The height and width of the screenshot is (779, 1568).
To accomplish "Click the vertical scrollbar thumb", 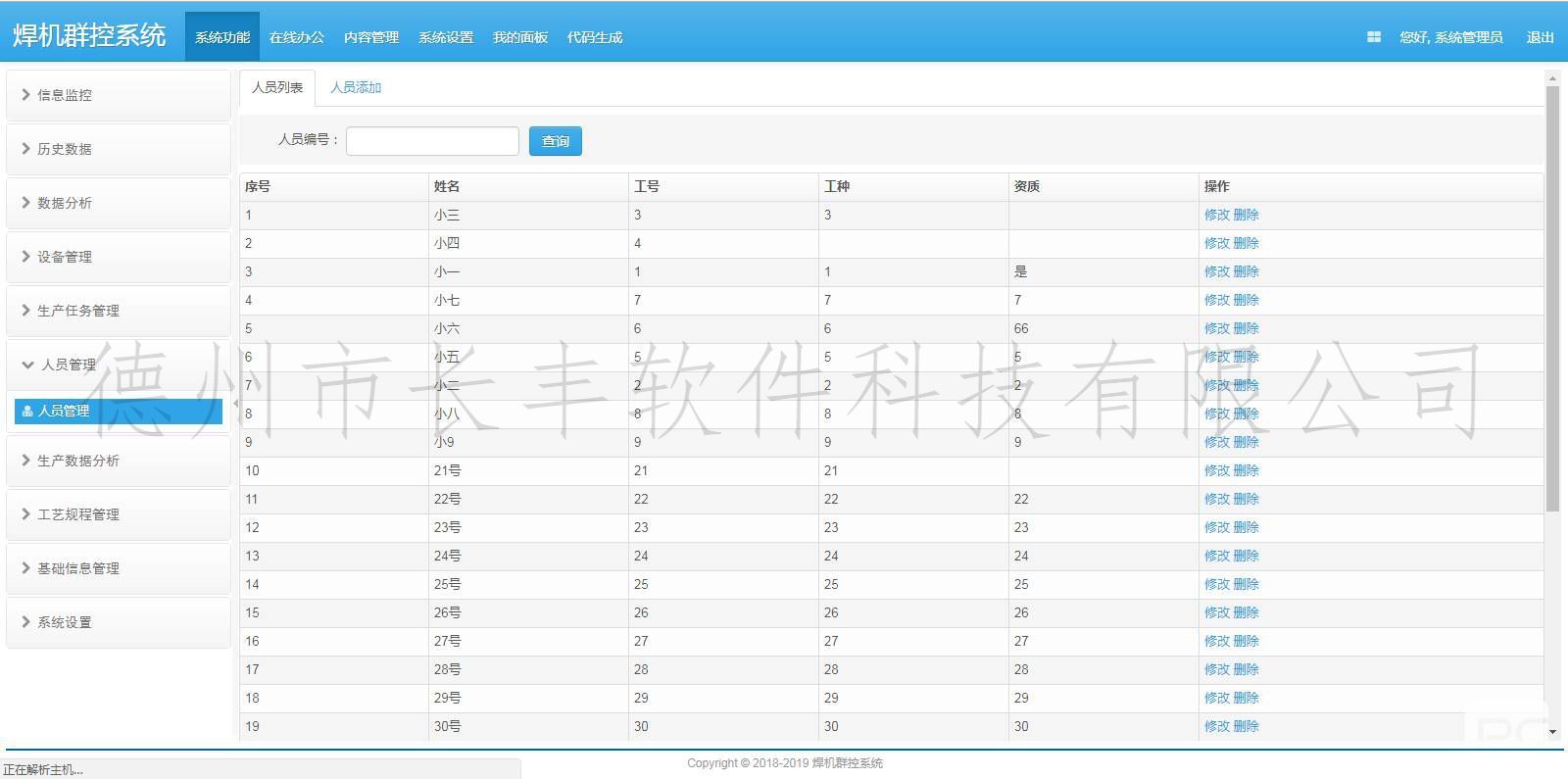I will (x=1552, y=294).
